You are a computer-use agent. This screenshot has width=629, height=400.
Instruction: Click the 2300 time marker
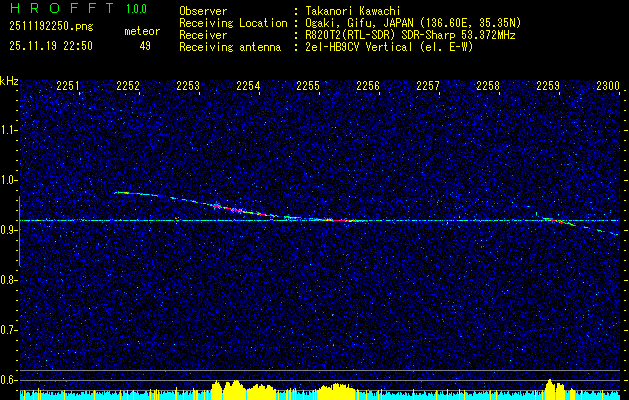tap(608, 85)
